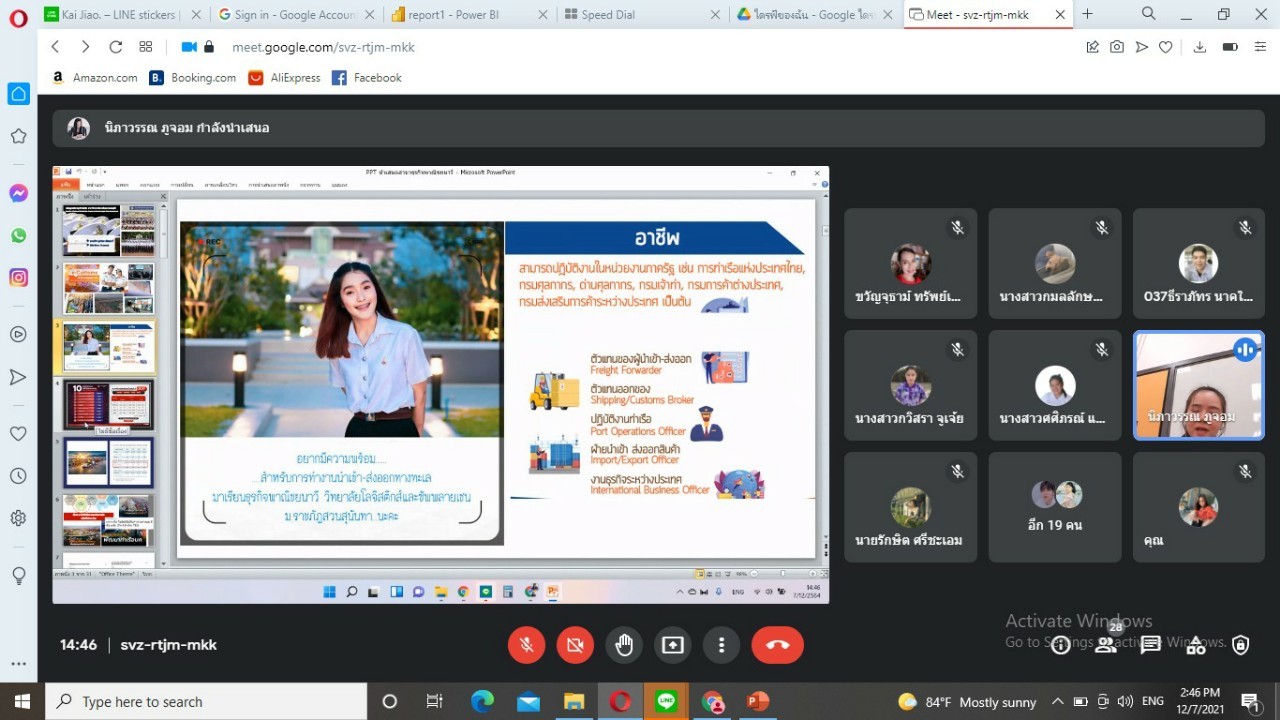Click the Windows taskbar search box
This screenshot has height=720, width=1280.
[x=207, y=702]
